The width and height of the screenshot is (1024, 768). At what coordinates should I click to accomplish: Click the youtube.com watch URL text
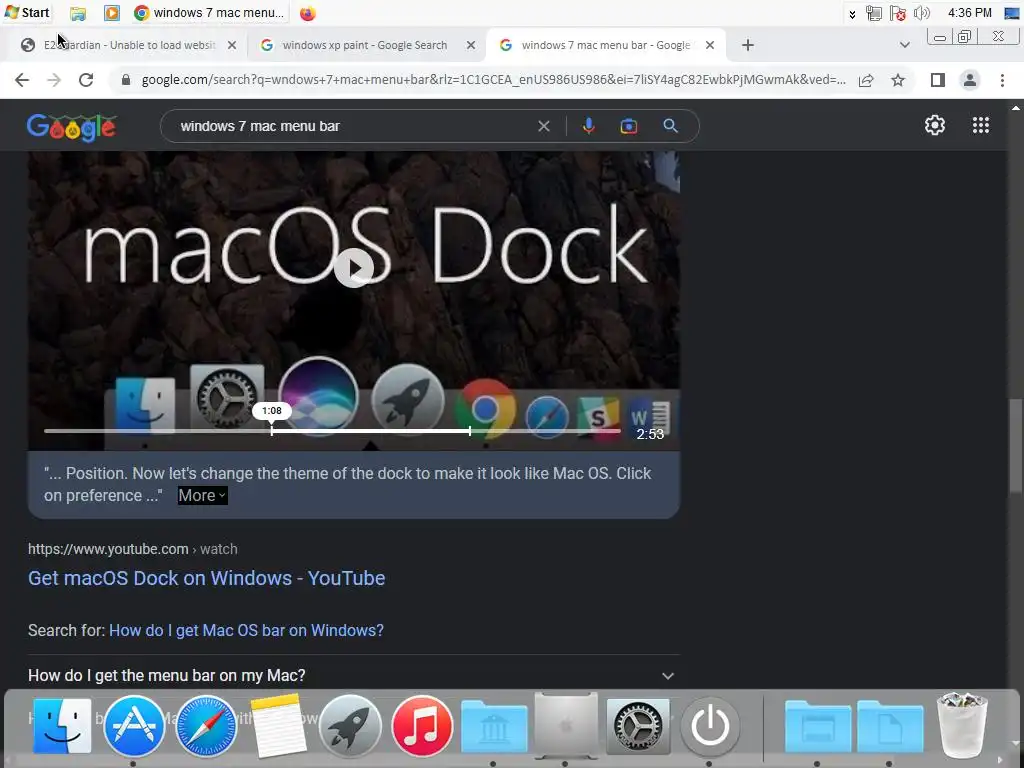[133, 549]
